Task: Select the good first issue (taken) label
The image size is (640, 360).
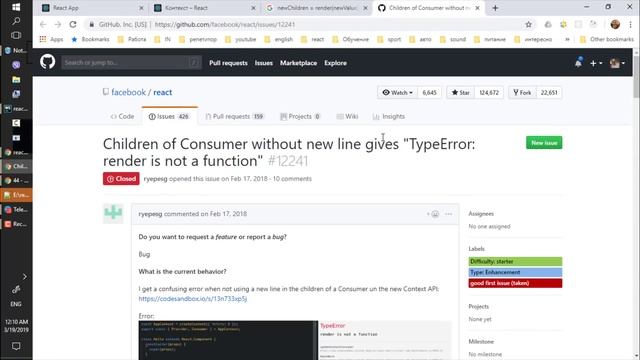Action: (515, 283)
